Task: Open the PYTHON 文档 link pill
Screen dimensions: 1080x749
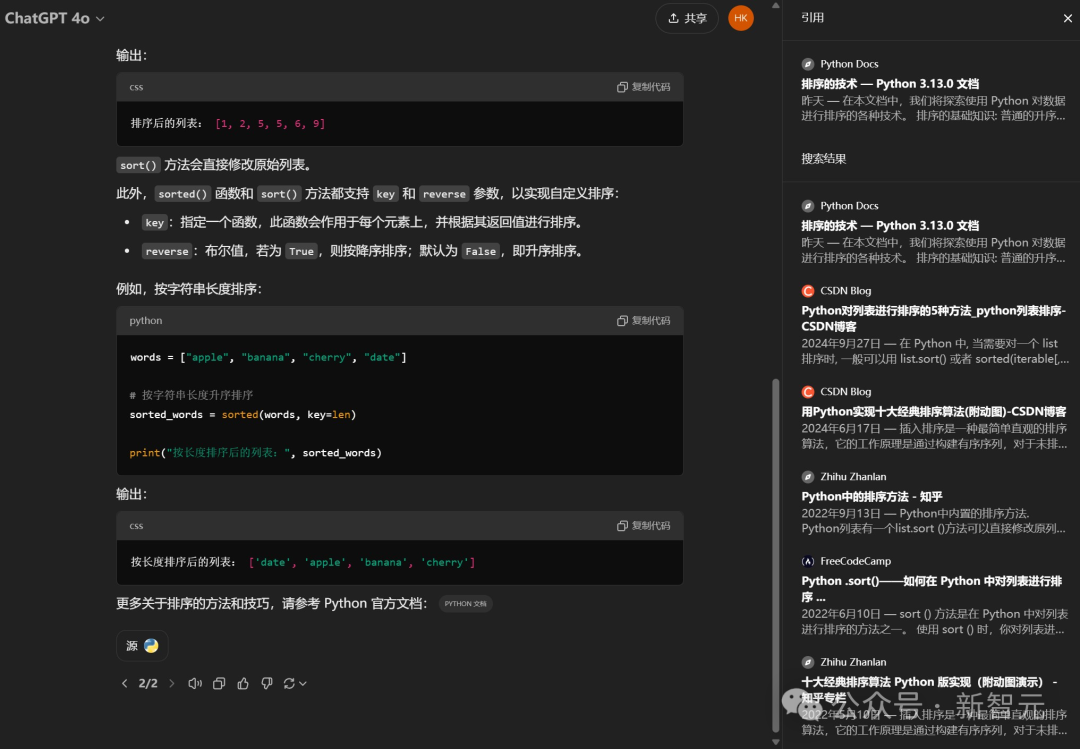Action: pos(465,604)
